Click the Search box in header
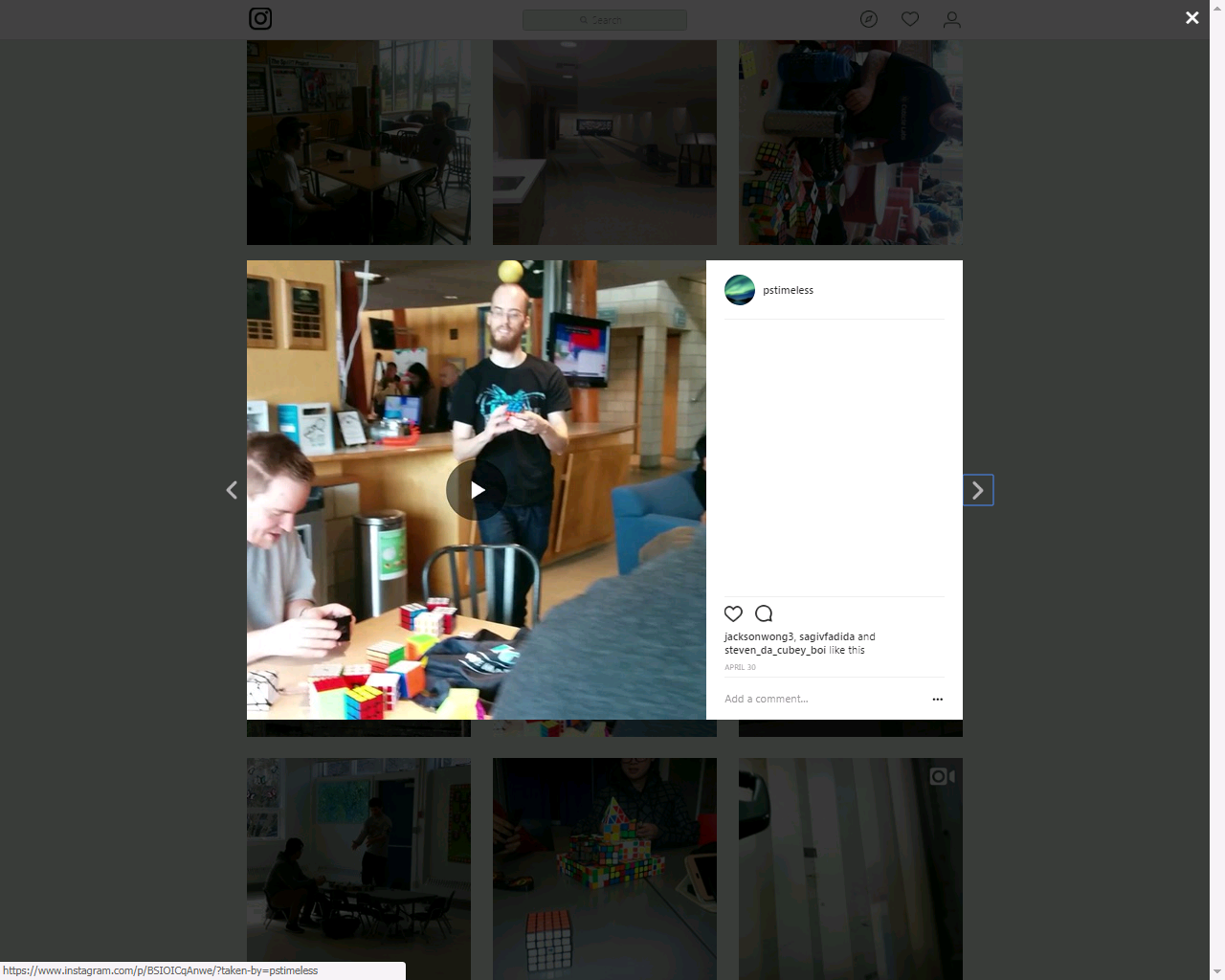 tap(605, 20)
